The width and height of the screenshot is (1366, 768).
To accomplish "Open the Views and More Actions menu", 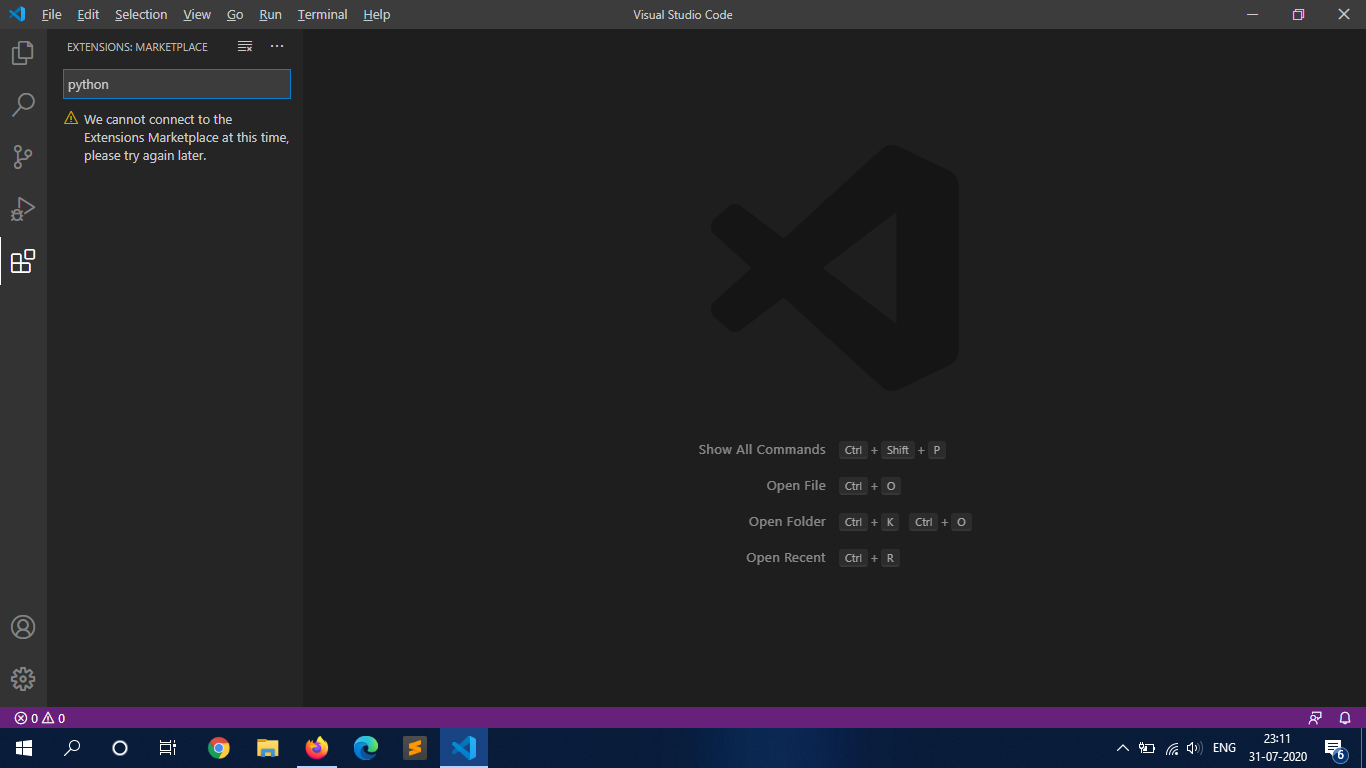I will (277, 46).
